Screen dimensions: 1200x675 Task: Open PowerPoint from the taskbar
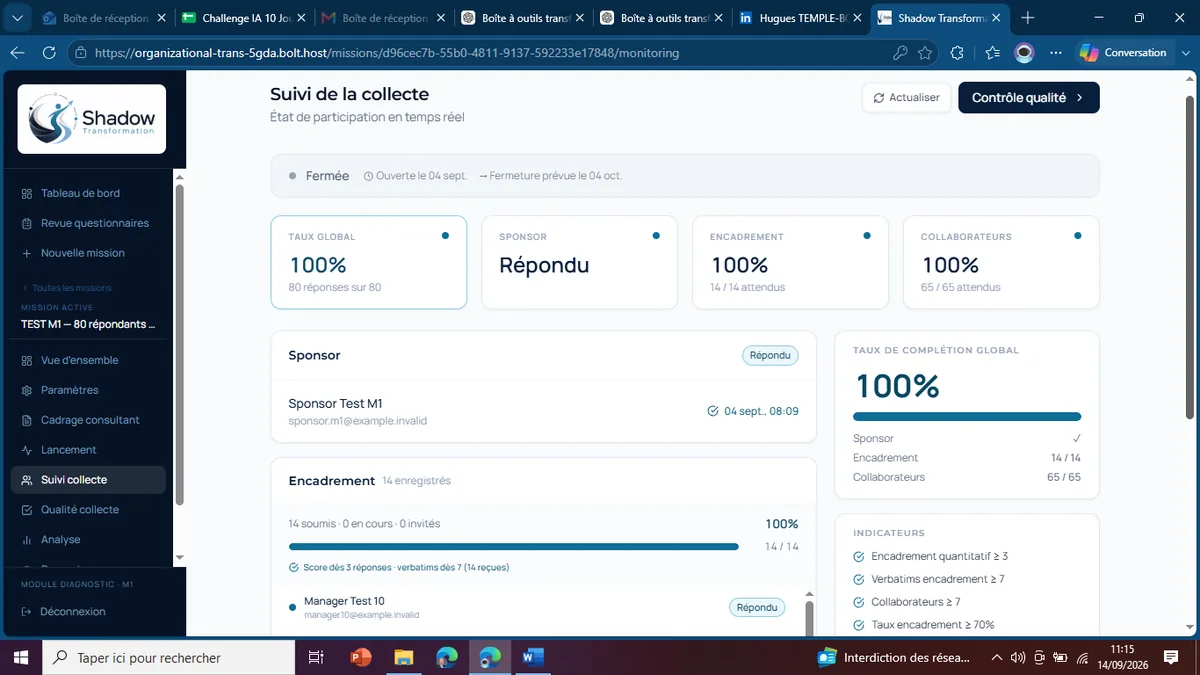pyautogui.click(x=361, y=657)
